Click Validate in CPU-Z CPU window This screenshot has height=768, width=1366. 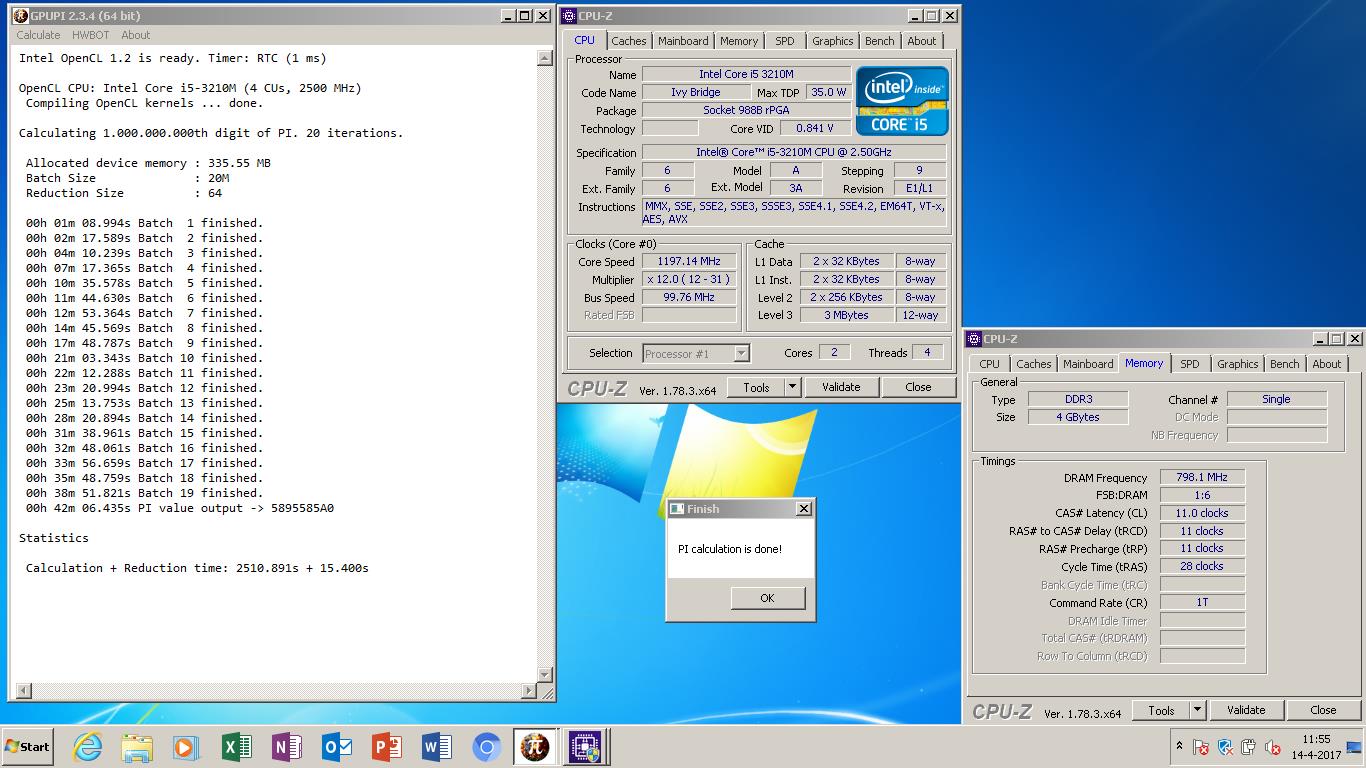[x=841, y=387]
